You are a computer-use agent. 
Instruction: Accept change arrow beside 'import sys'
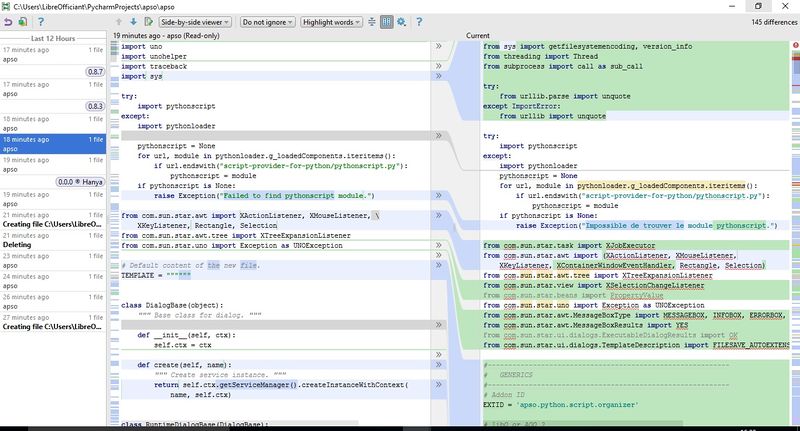[x=438, y=76]
